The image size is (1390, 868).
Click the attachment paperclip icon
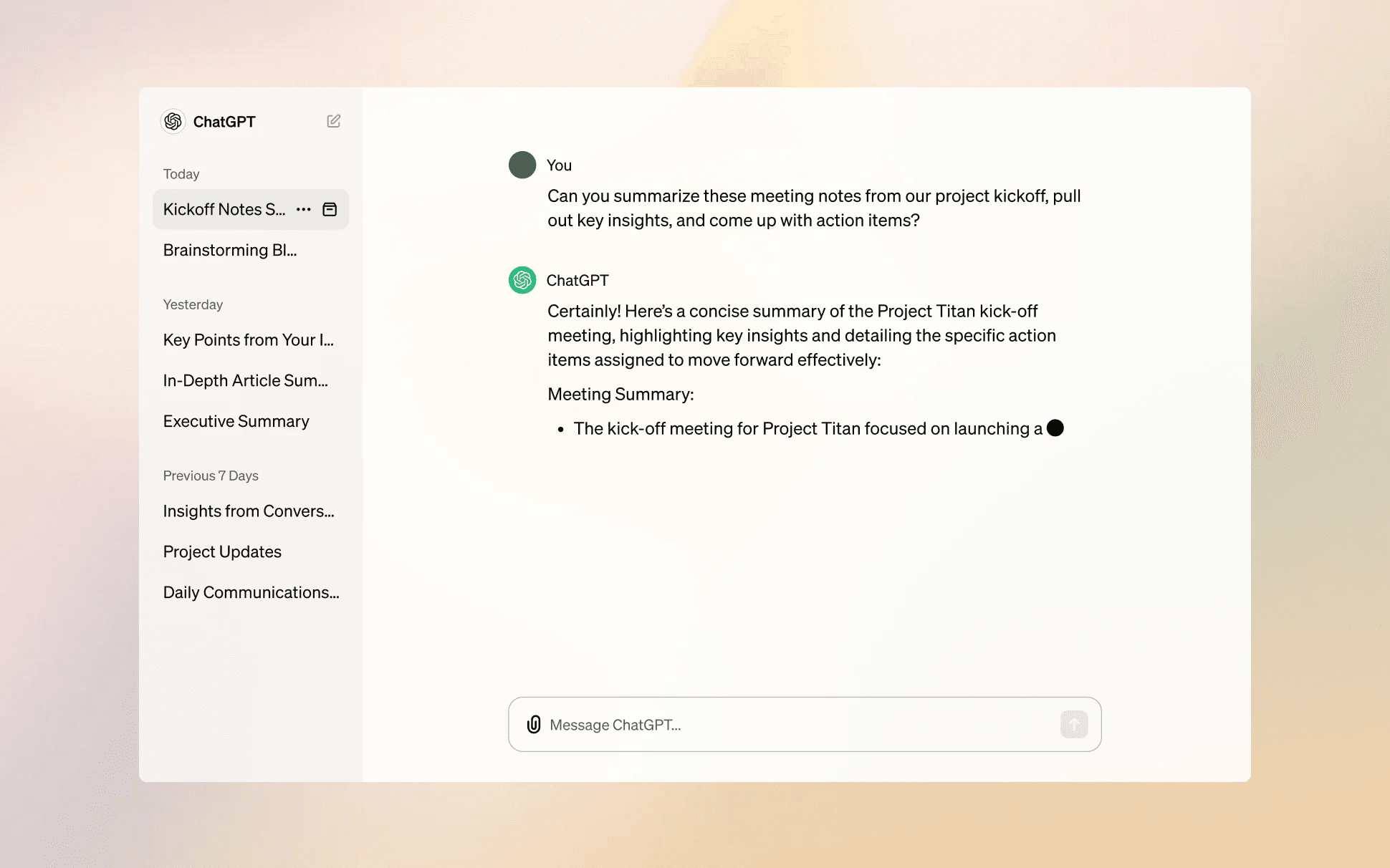tap(534, 724)
